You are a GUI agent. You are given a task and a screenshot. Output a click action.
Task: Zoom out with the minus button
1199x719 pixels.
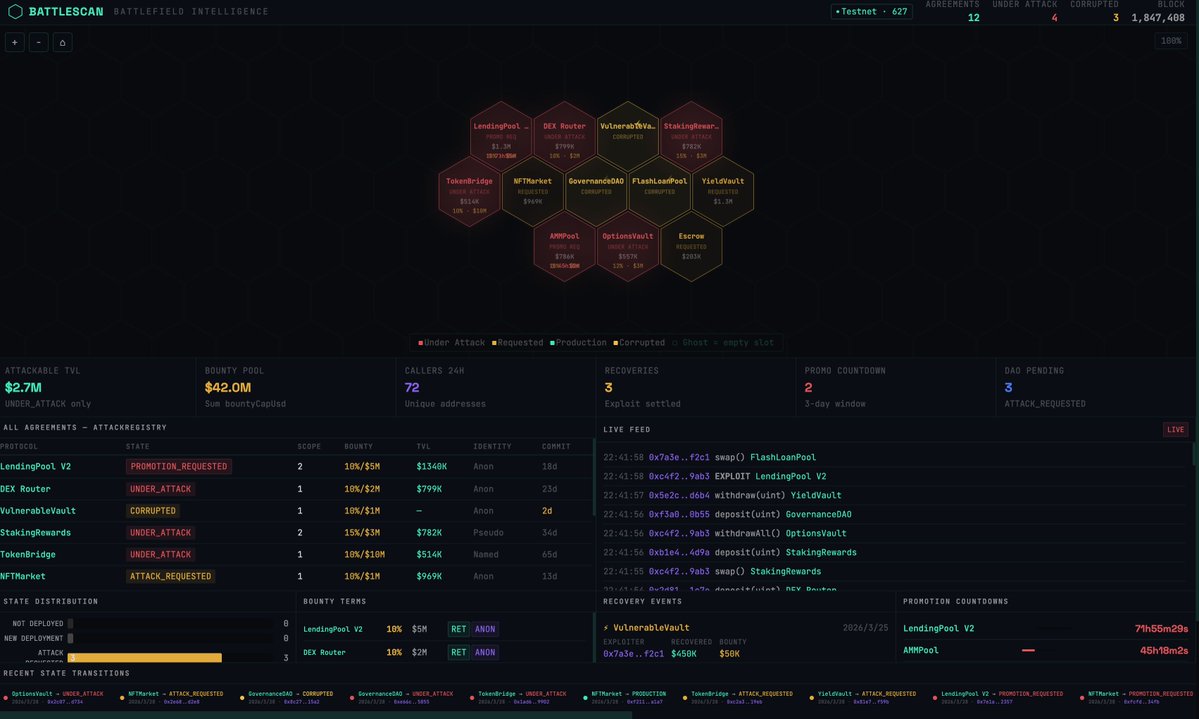(x=38, y=42)
